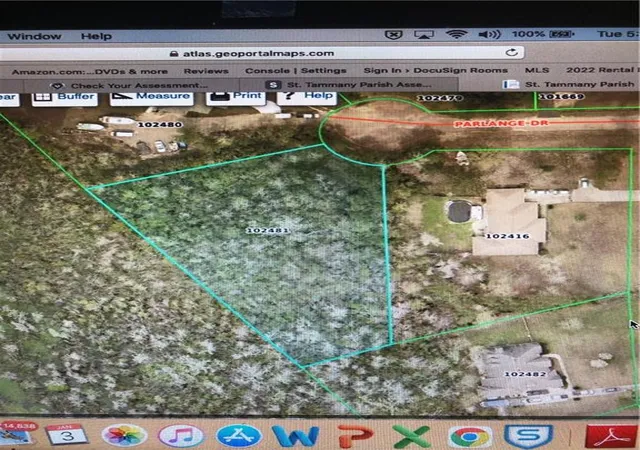The image size is (640, 450).
Task: Open the Window menu
Action: click(x=34, y=36)
